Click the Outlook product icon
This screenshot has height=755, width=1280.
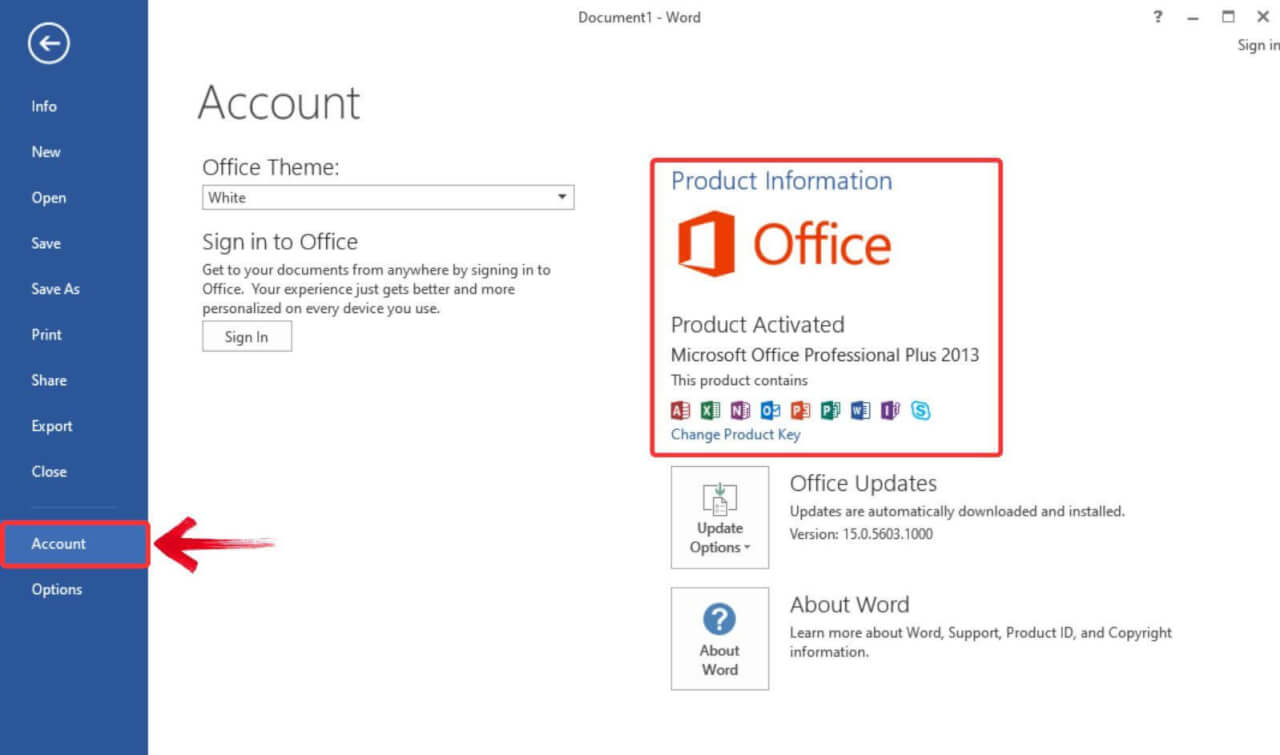(770, 410)
